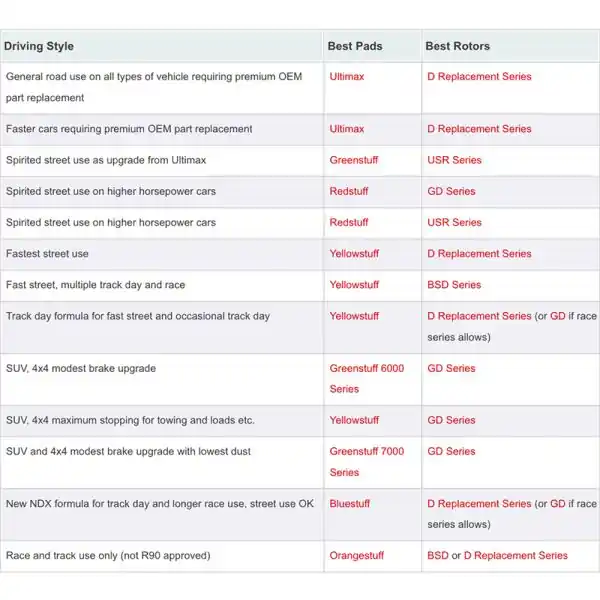600x600 pixels.
Task: Open the Ultimax link for general road use
Action: (347, 77)
